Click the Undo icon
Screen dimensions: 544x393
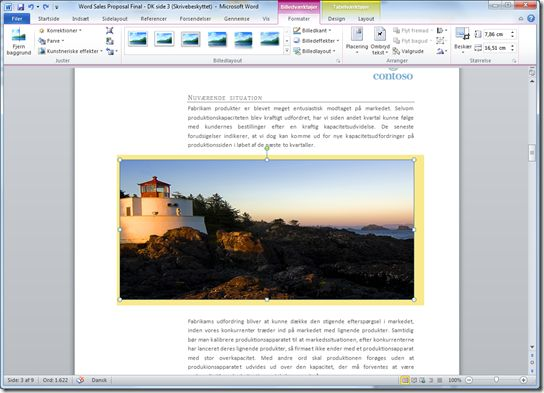coord(31,7)
